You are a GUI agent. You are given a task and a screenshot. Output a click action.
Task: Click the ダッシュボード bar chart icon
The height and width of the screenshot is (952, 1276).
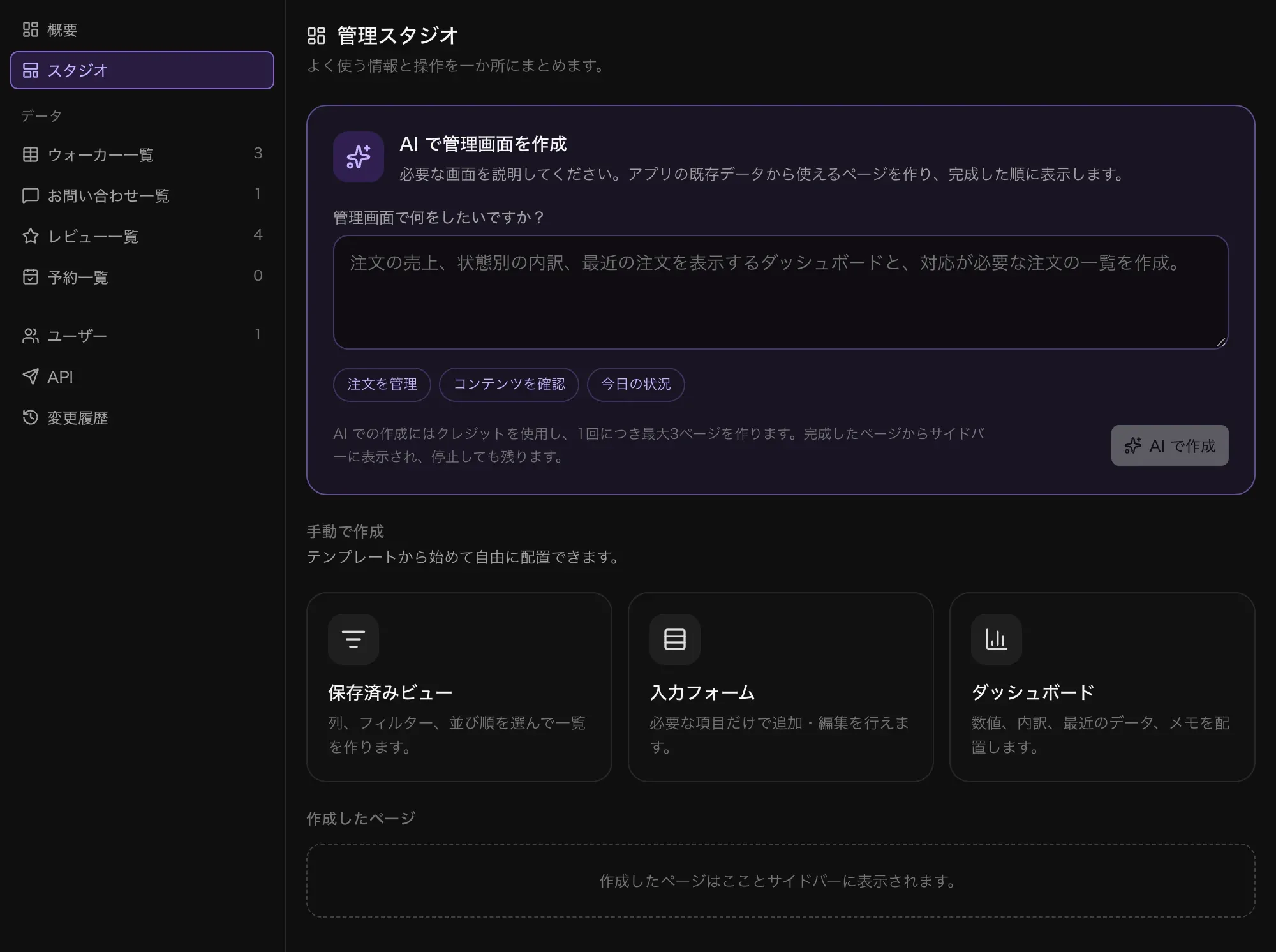(997, 639)
